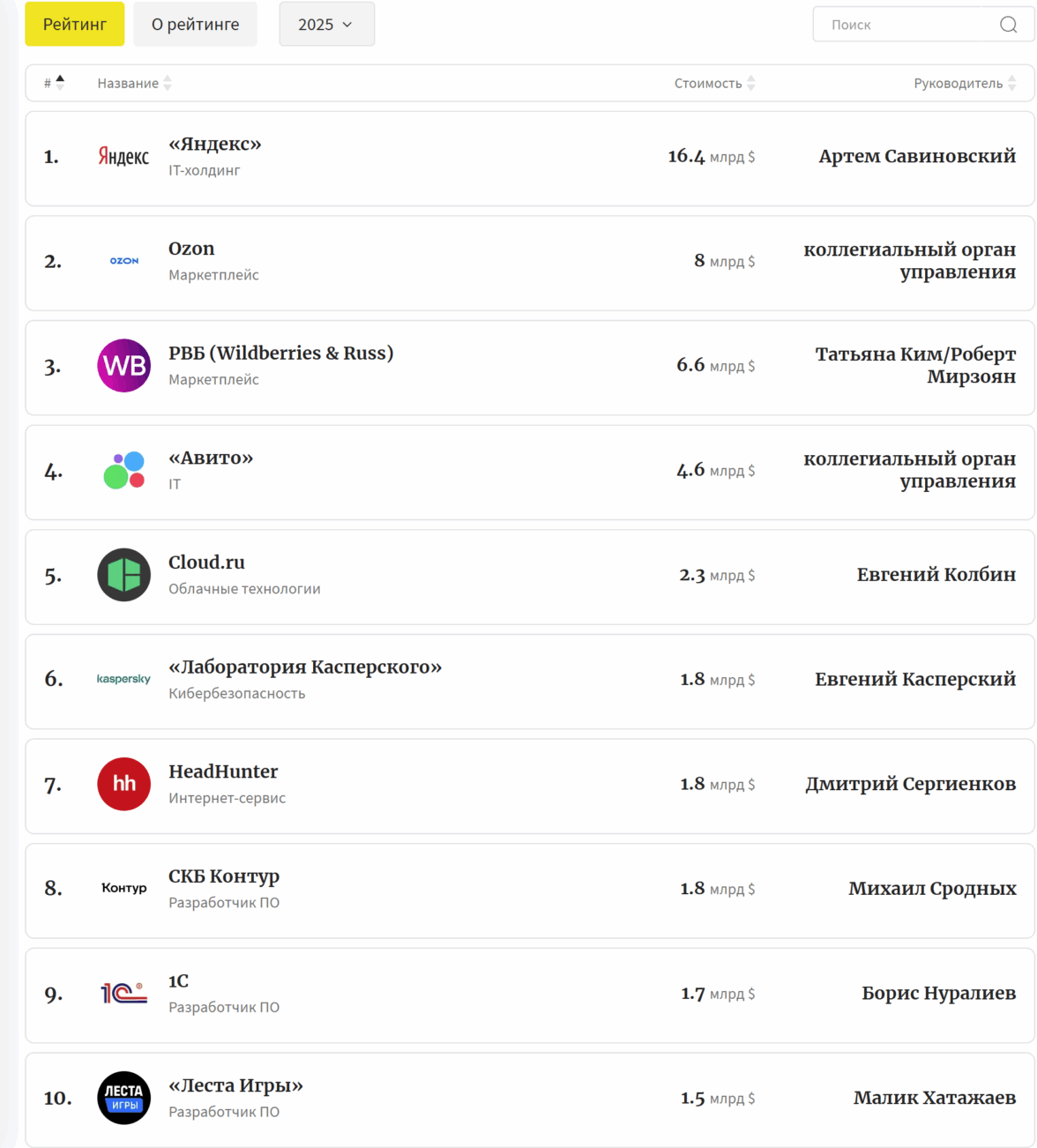
Task: Open the «Лаборатория Касперского» company link
Action: pos(305,667)
